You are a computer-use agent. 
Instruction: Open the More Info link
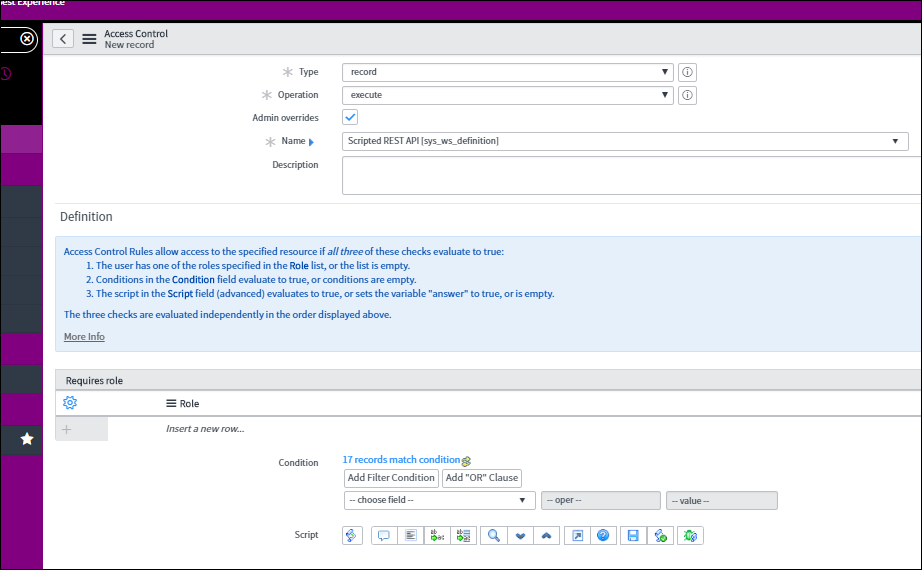tap(84, 336)
